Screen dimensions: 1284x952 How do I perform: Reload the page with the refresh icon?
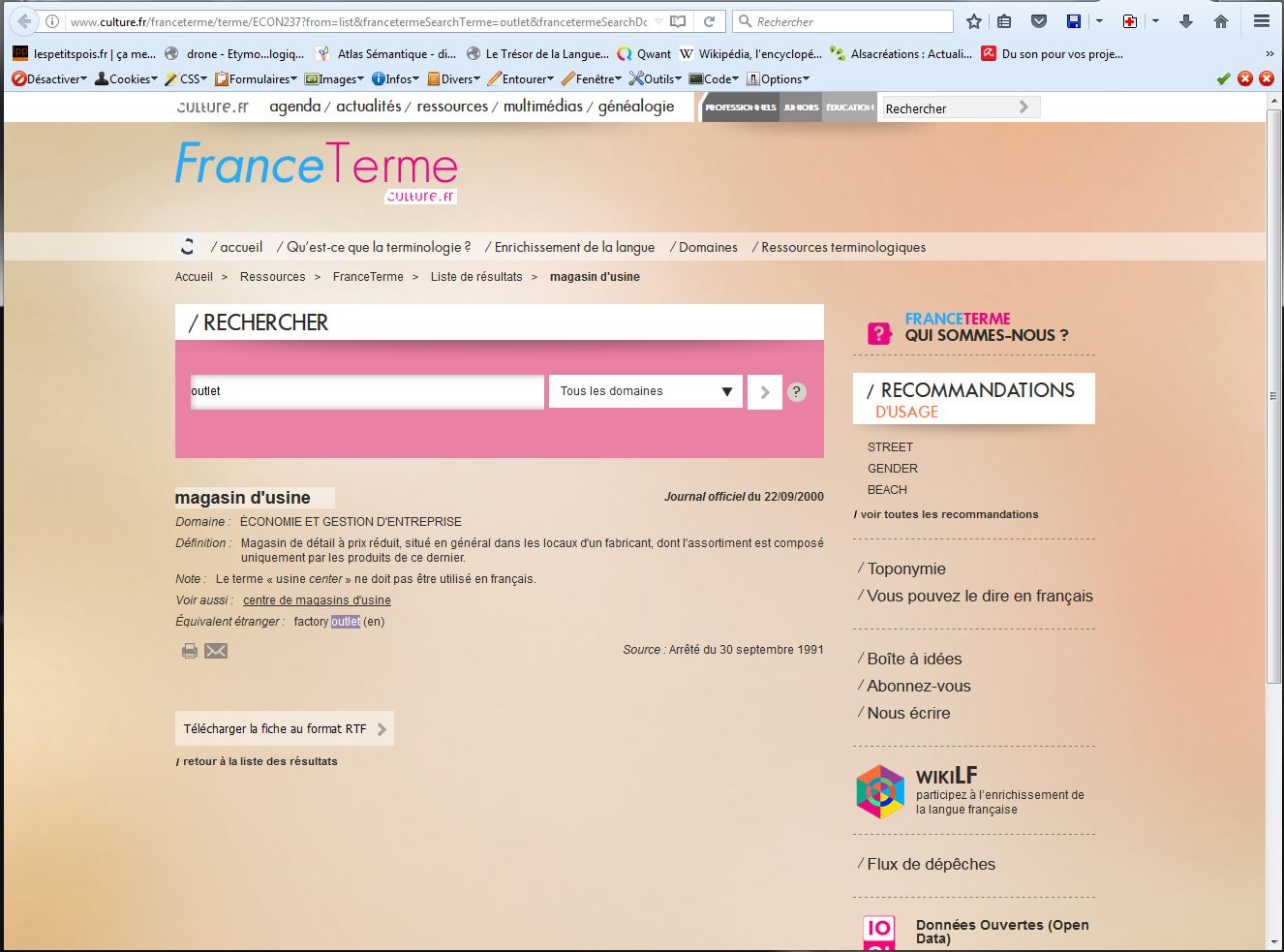click(710, 21)
